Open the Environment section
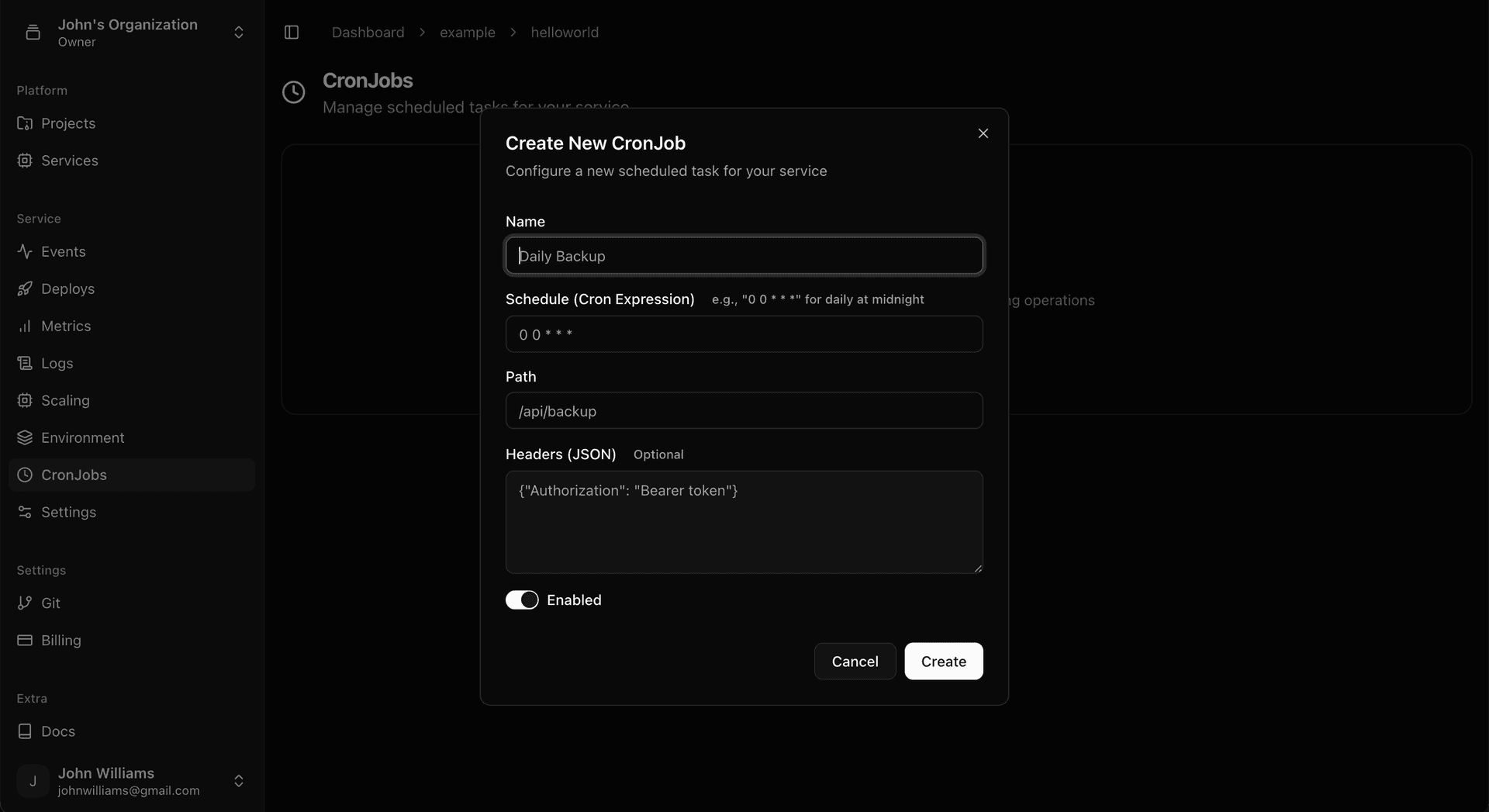Image resolution: width=1489 pixels, height=812 pixels. point(132,438)
